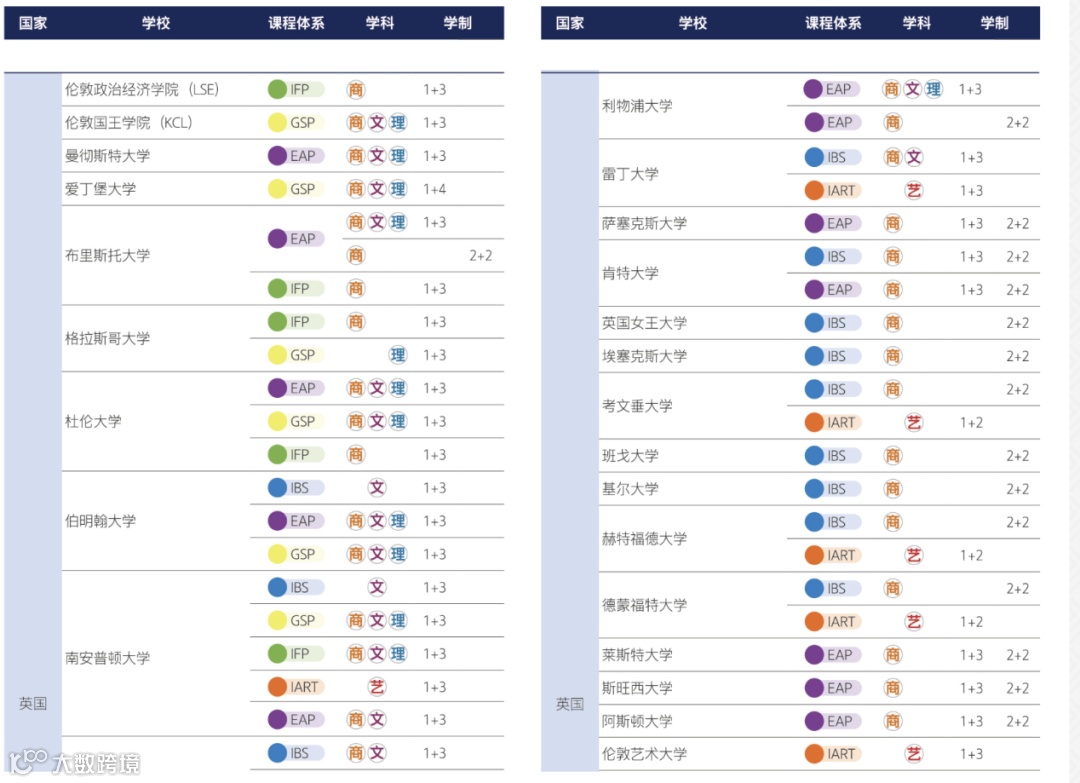This screenshot has height=783, width=1080.
Task: Select the IBS badge for 埃塞克斯大学
Action: [x=832, y=356]
